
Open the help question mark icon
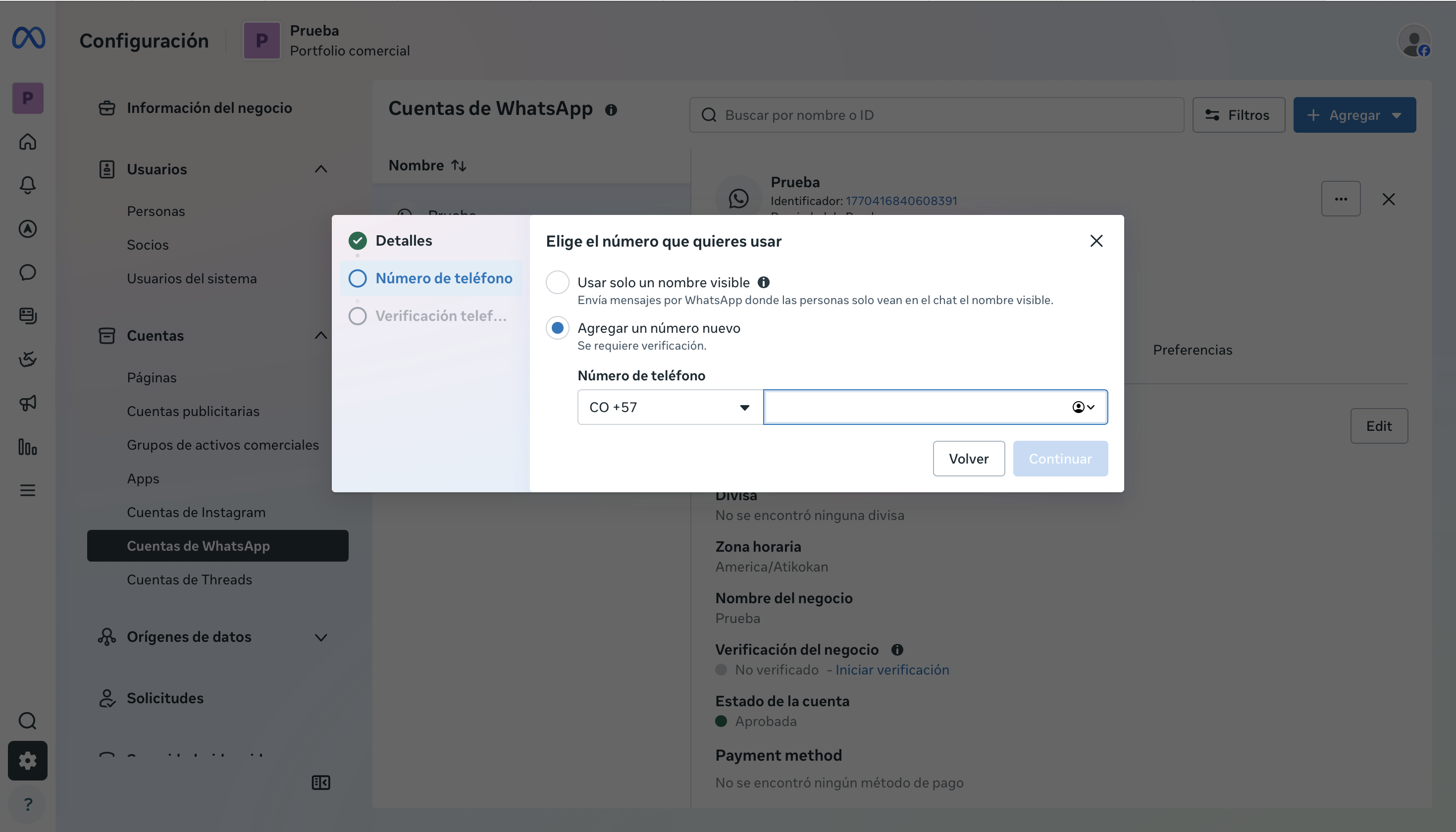27,805
